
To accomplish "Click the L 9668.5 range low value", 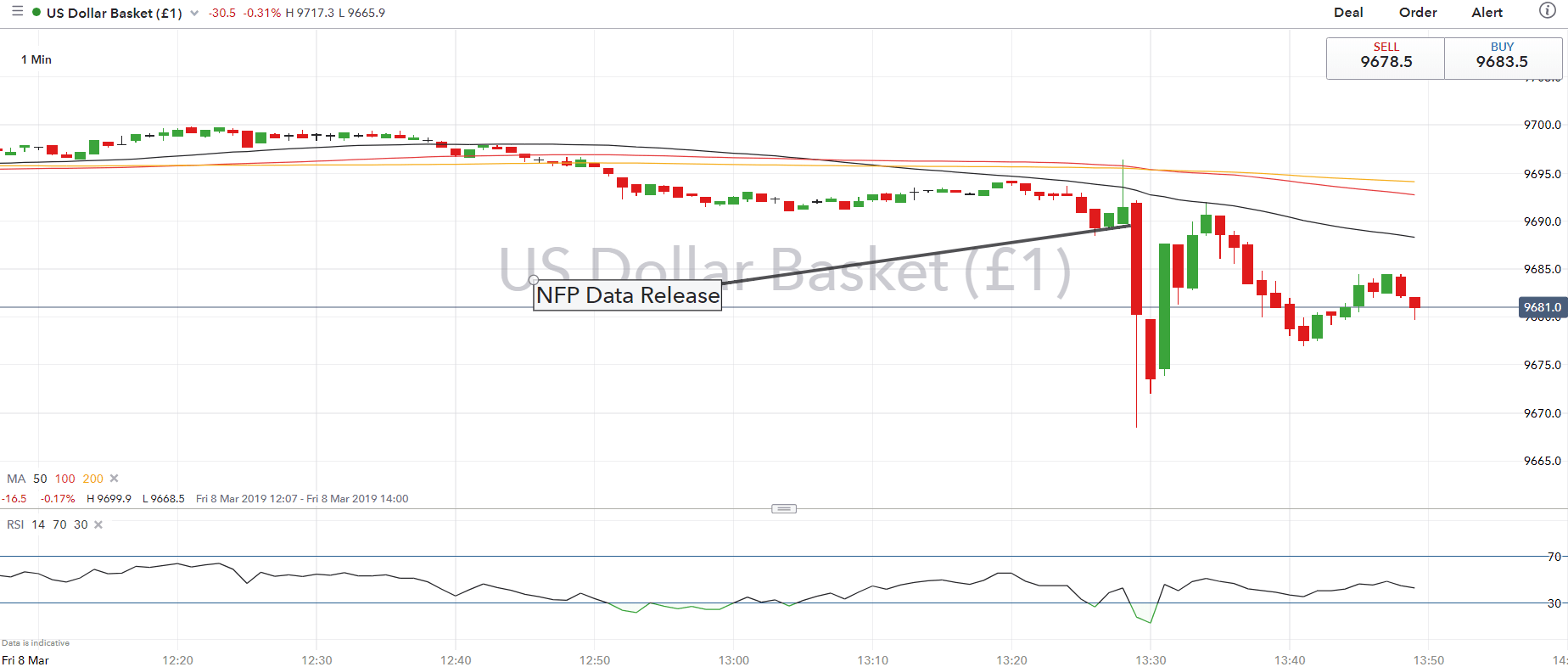I will [x=164, y=499].
